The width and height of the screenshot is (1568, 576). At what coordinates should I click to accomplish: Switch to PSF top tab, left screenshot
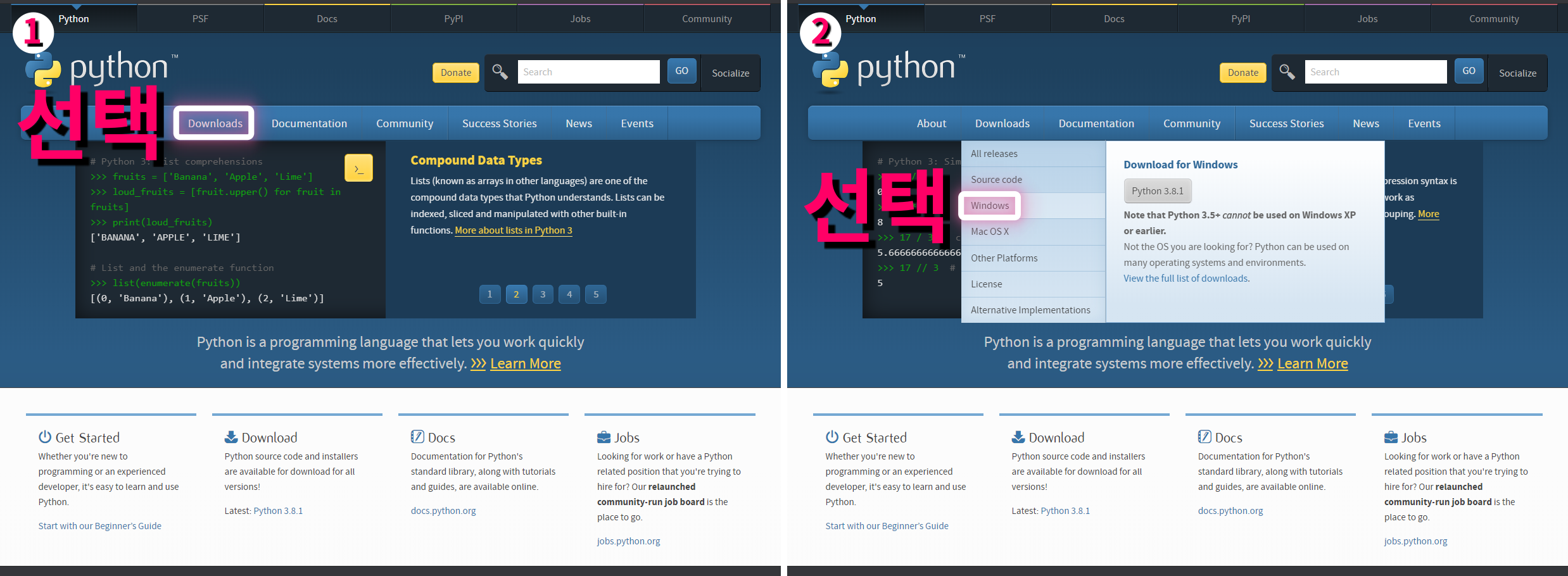200,19
